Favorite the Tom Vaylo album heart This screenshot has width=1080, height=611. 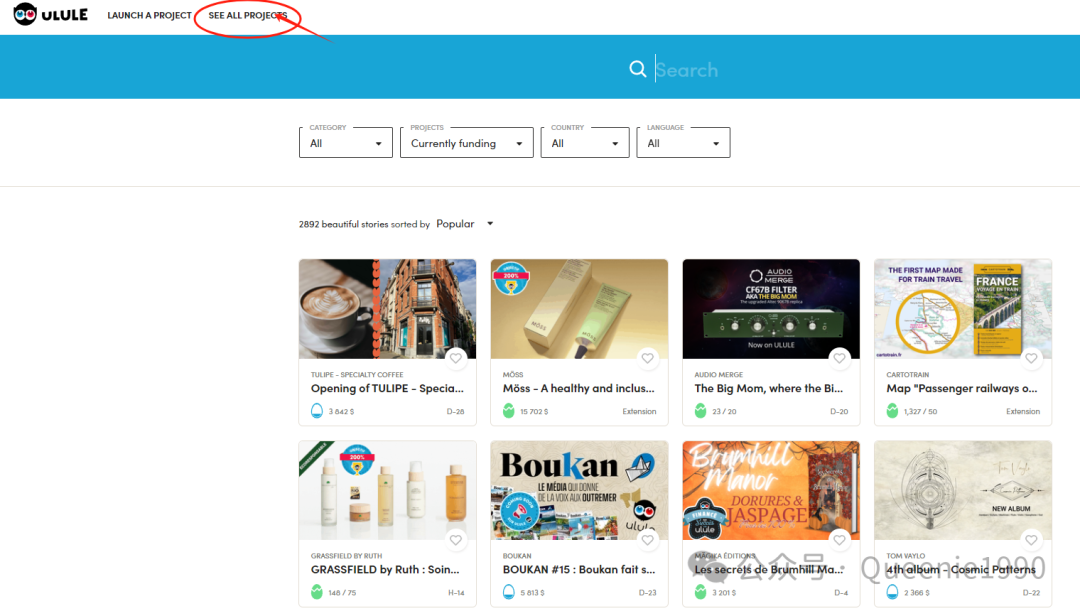(x=1031, y=540)
